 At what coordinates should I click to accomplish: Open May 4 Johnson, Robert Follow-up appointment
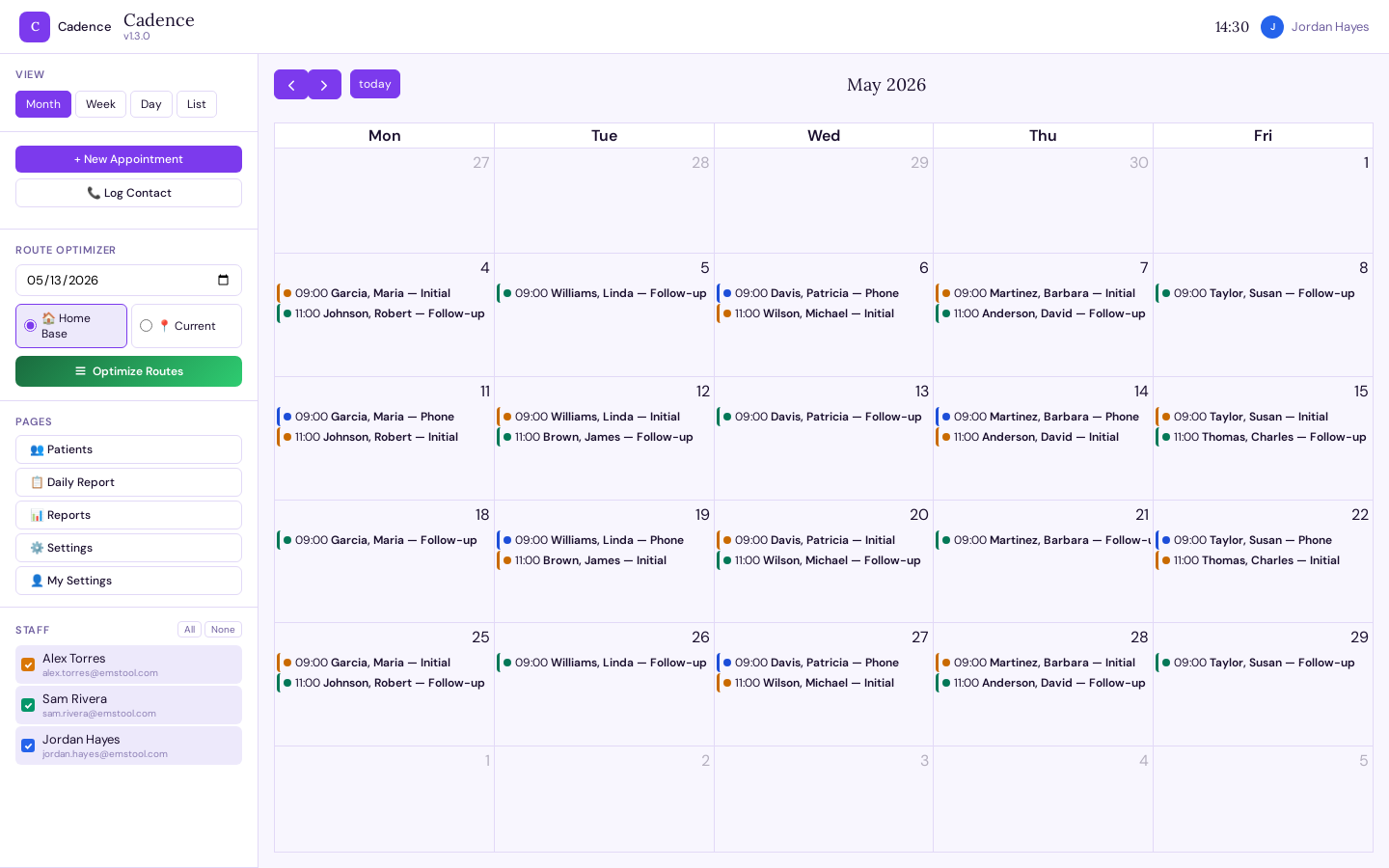(384, 313)
